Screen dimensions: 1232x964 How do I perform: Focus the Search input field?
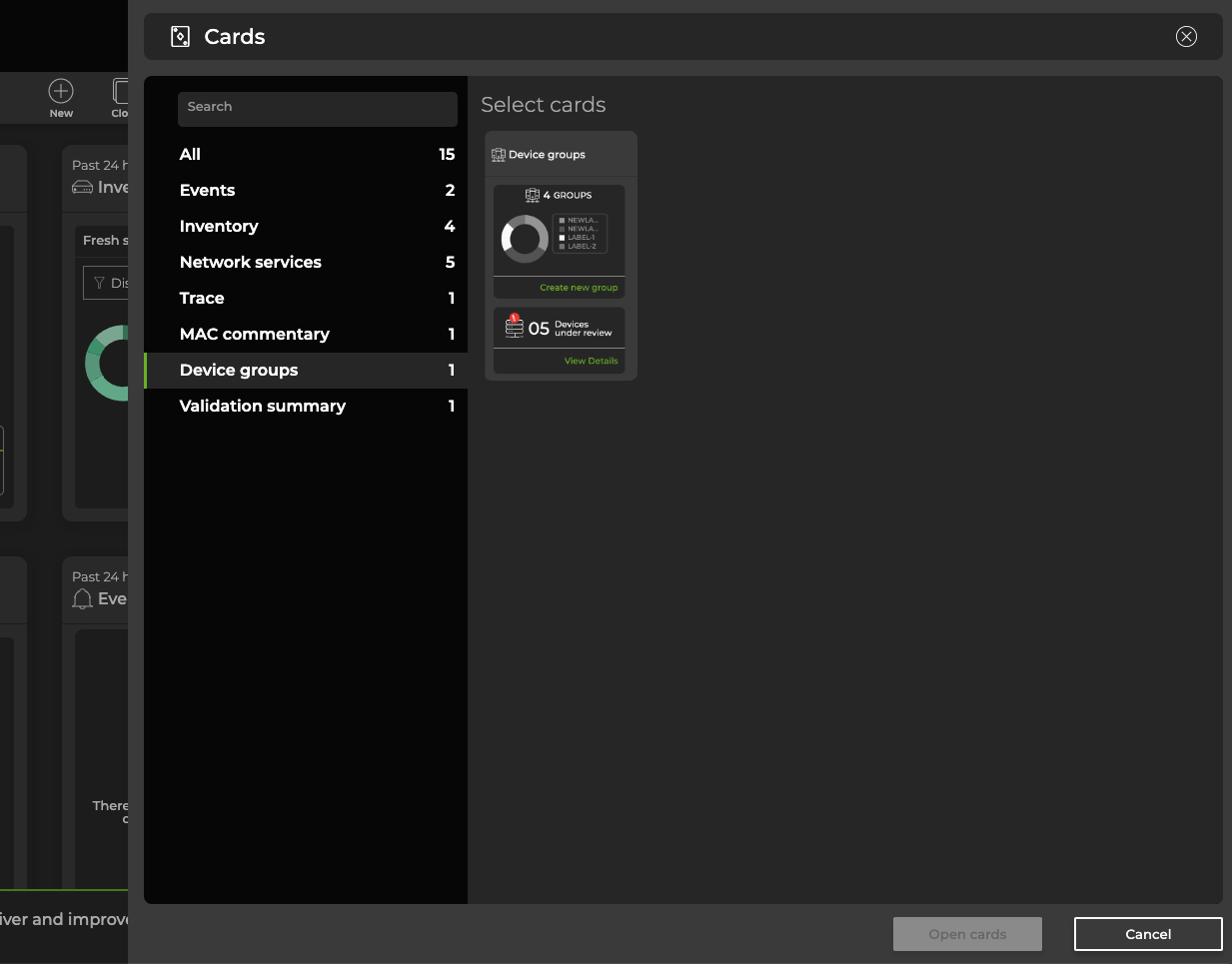pos(317,108)
